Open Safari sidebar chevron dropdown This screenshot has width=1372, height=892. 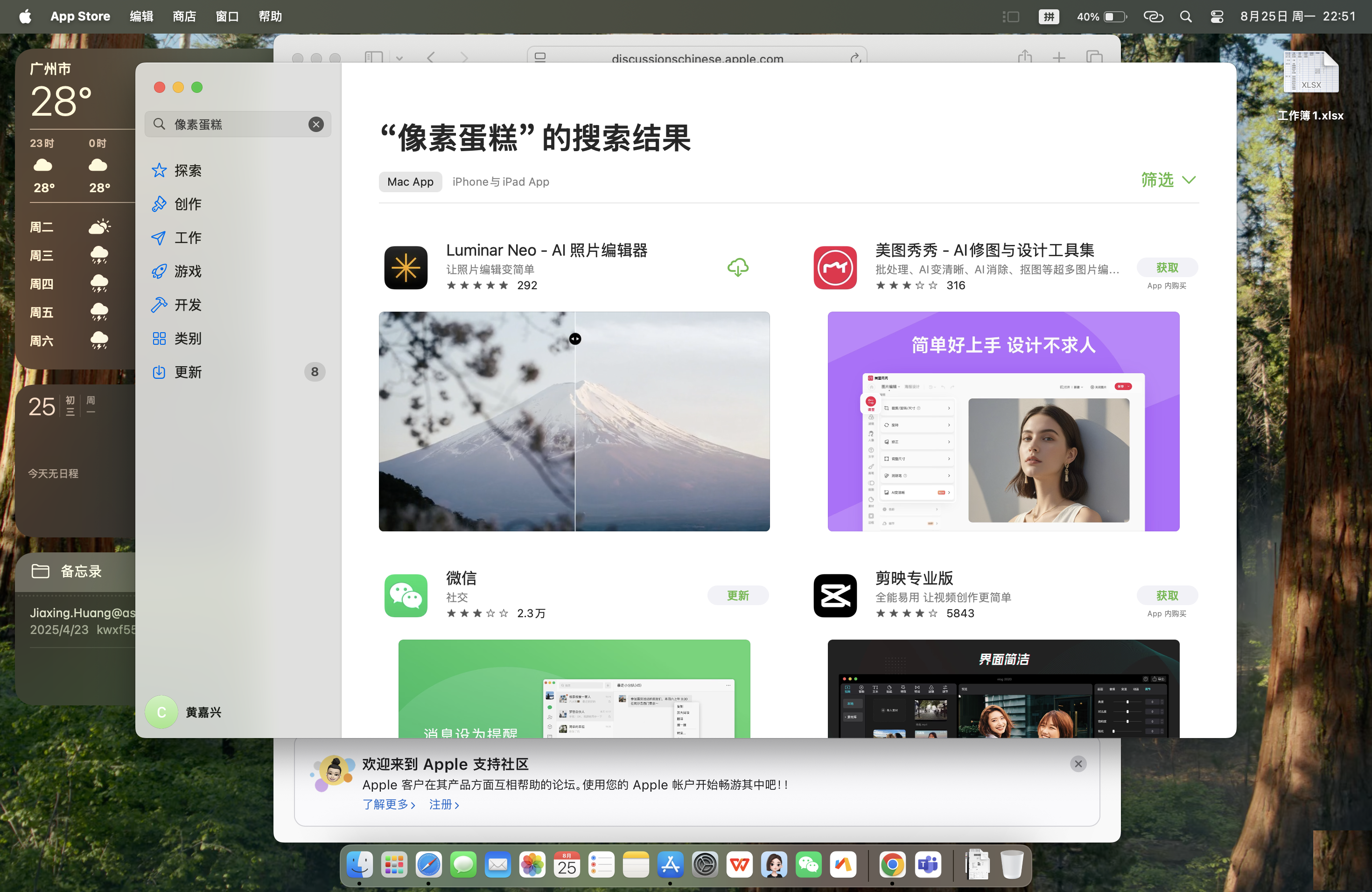pyautogui.click(x=399, y=58)
